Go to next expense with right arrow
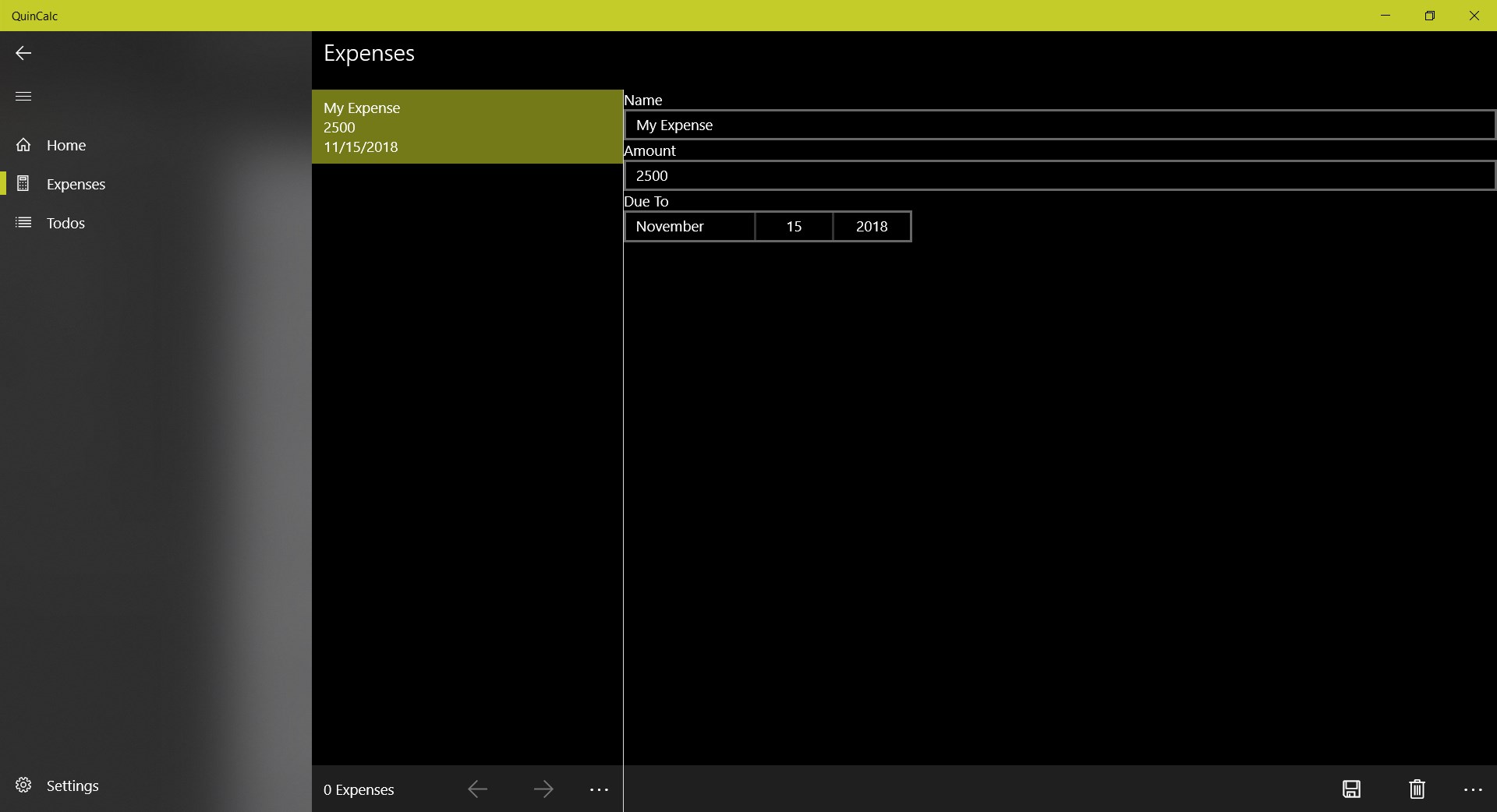Viewport: 1497px width, 812px height. [543, 789]
